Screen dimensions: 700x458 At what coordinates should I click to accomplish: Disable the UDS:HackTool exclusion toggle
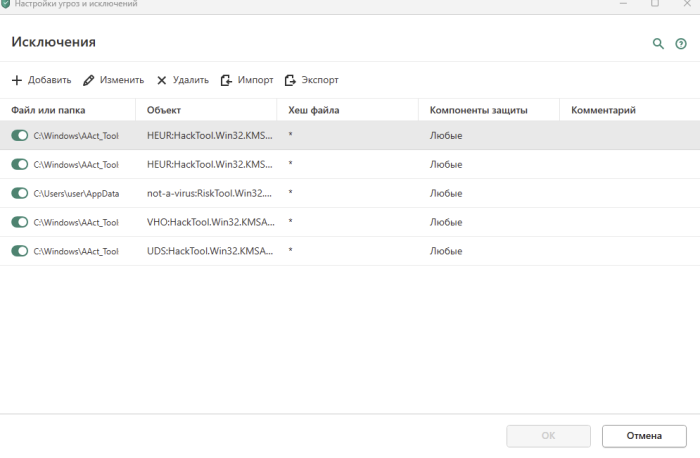tap(20, 251)
